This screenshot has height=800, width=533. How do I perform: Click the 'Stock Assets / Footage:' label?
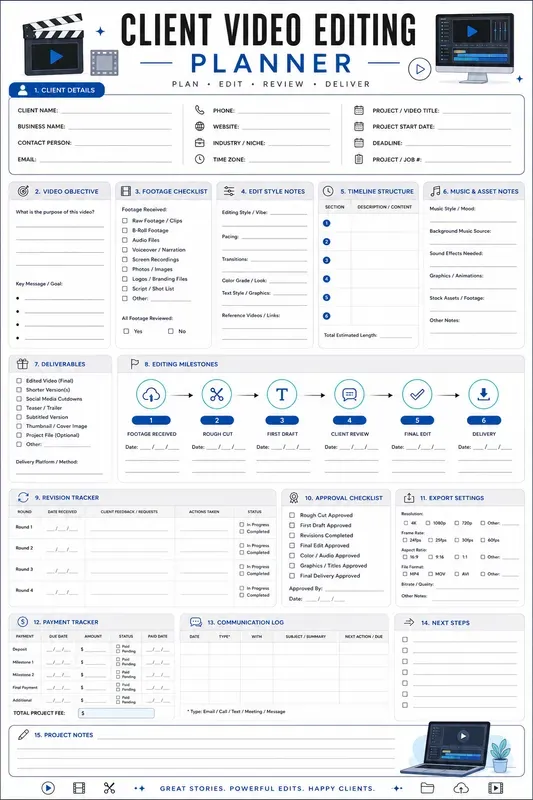[x=456, y=298]
